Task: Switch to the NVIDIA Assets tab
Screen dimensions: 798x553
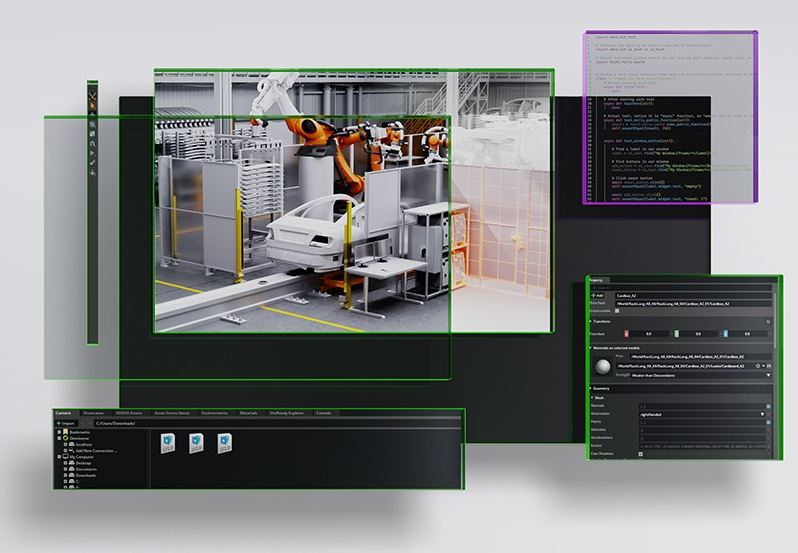Action: pos(130,412)
